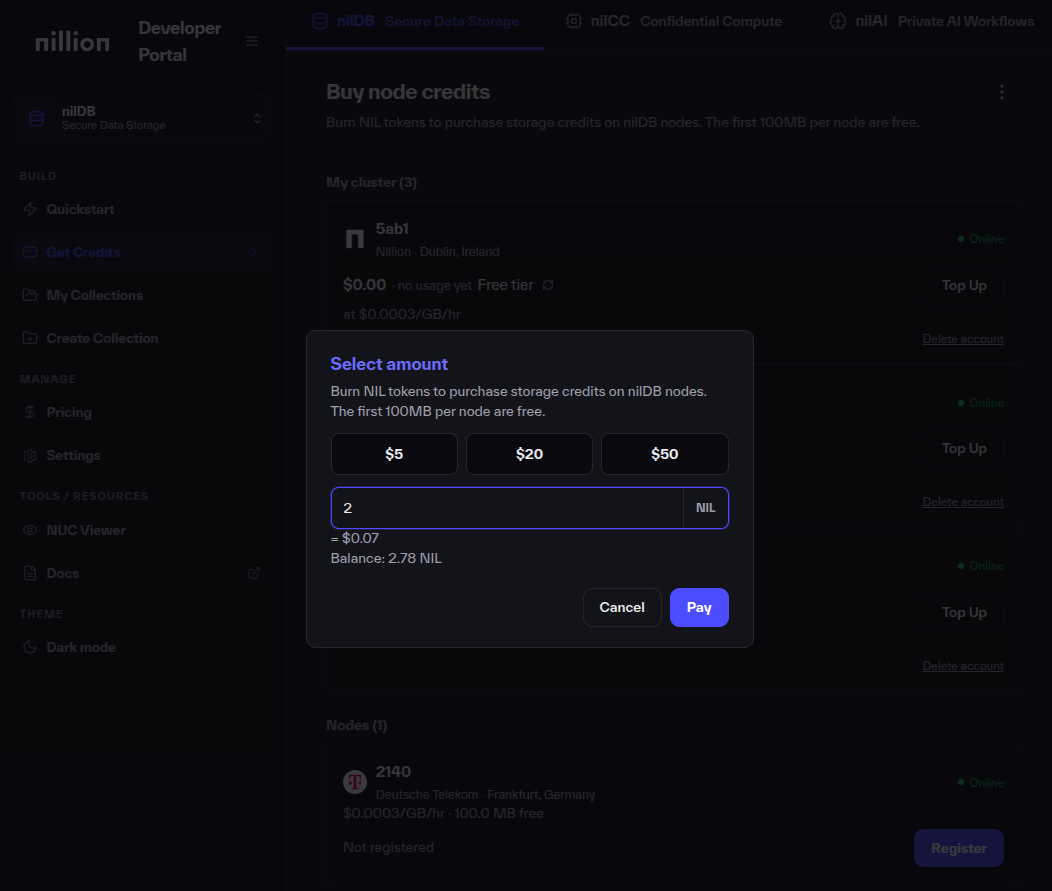Open the nilDB service switcher dropdown

[x=257, y=117]
